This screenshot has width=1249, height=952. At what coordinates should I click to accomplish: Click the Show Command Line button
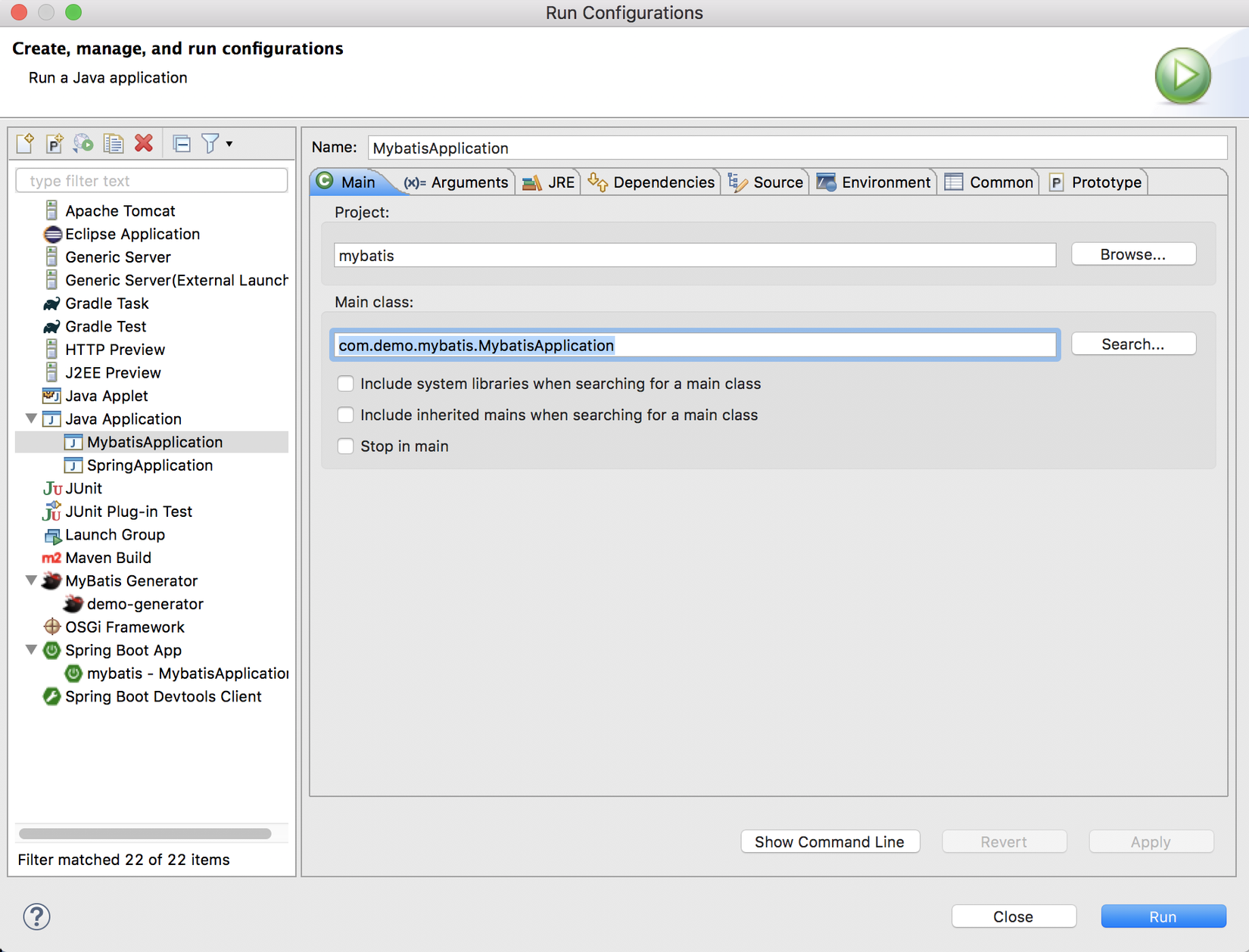[x=830, y=842]
